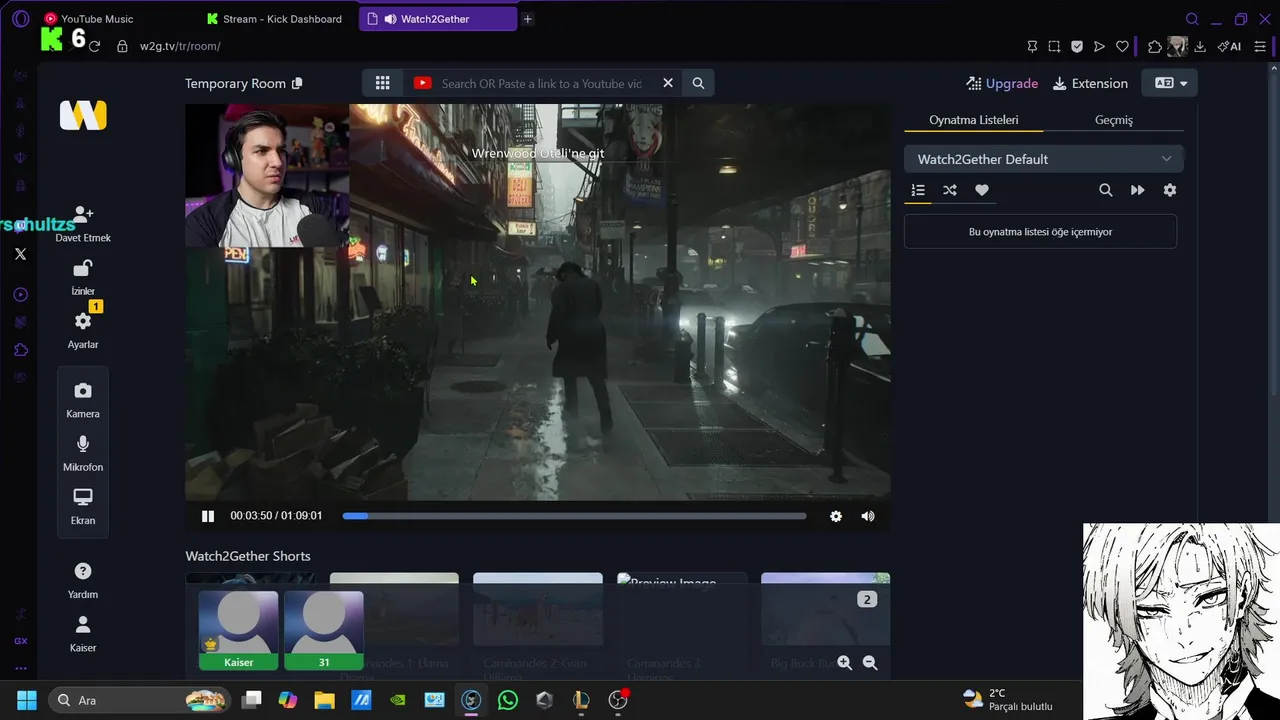1280x720 pixels.
Task: Click the search magnifier button
Action: 698,83
